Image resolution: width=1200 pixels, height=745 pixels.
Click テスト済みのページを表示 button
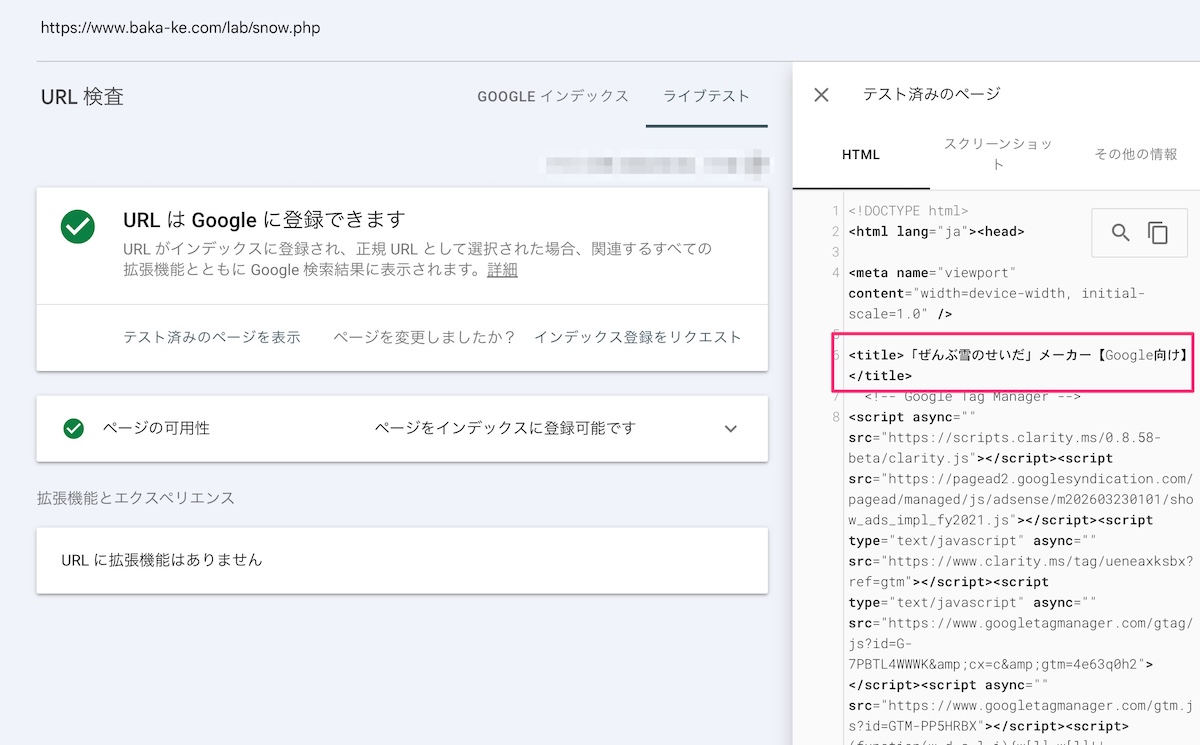(211, 337)
